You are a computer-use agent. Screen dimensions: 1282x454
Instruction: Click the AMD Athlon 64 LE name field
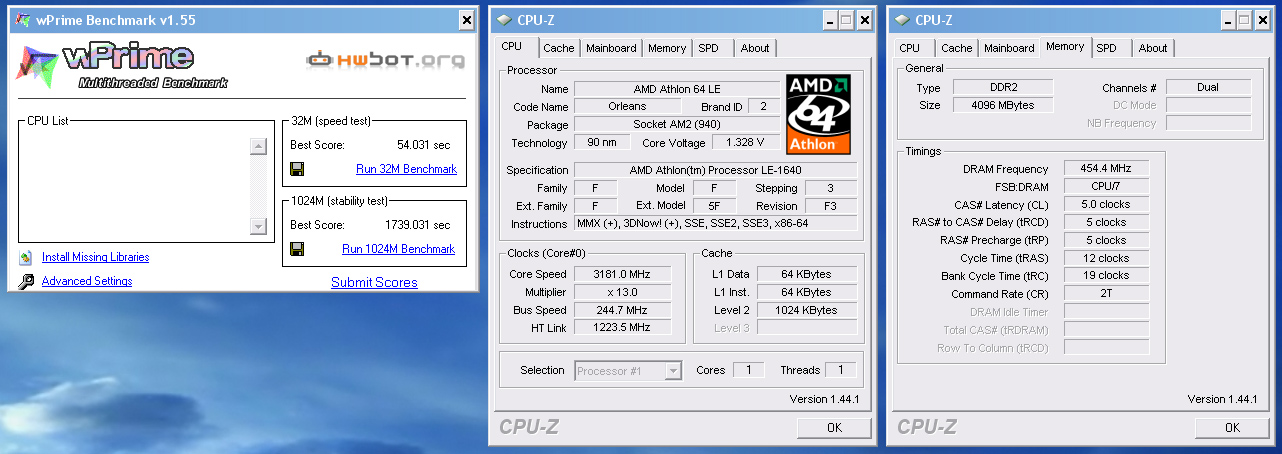coord(677,89)
